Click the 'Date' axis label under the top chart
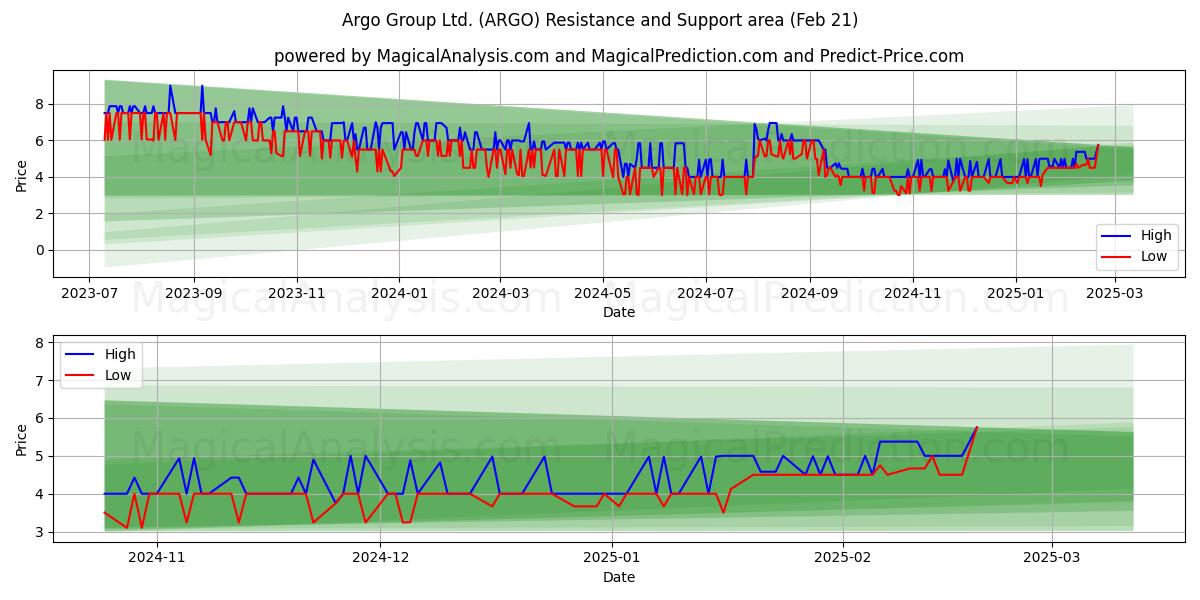The image size is (1200, 600). tap(619, 313)
